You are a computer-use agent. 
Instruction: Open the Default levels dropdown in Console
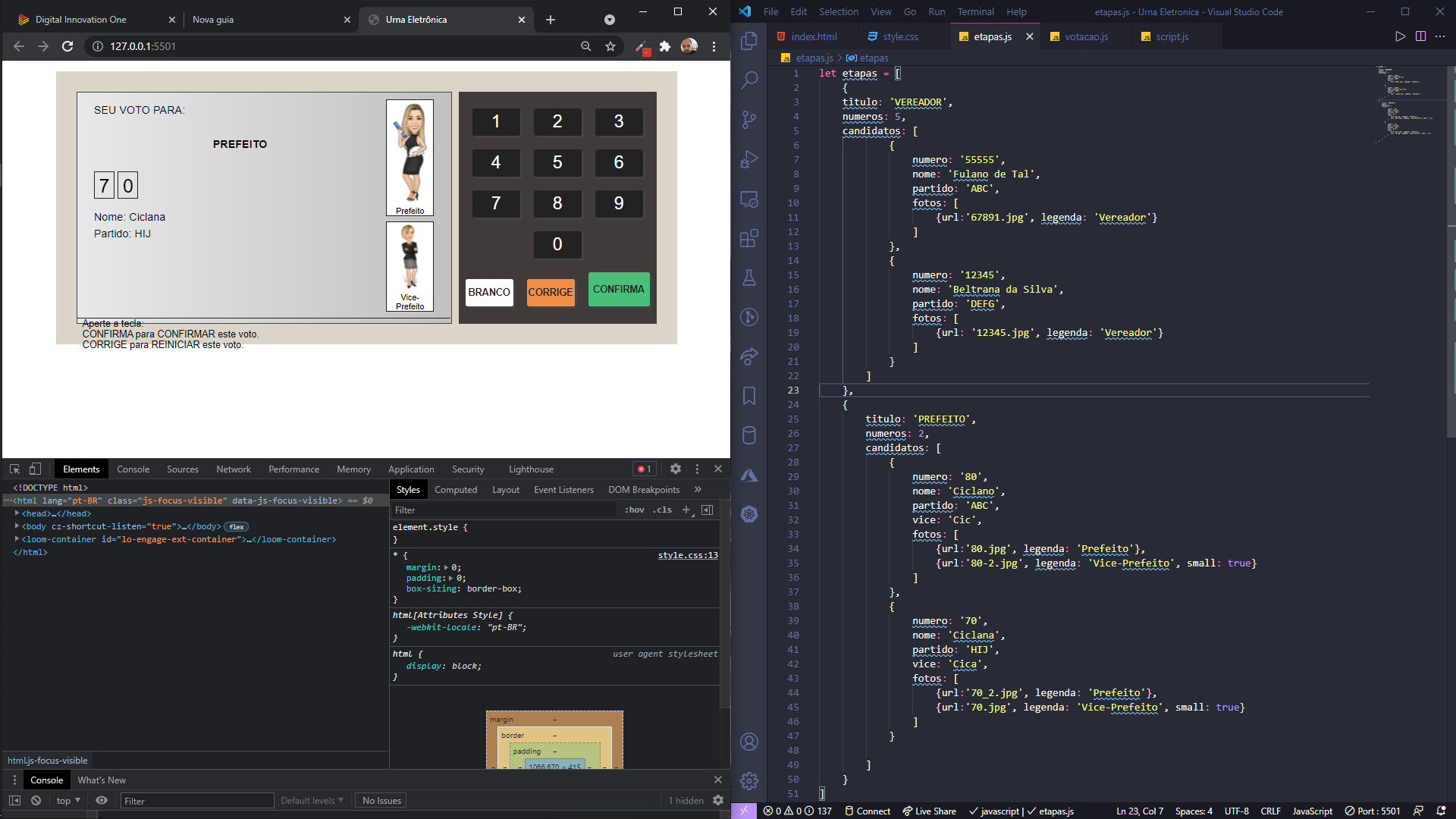click(x=311, y=800)
